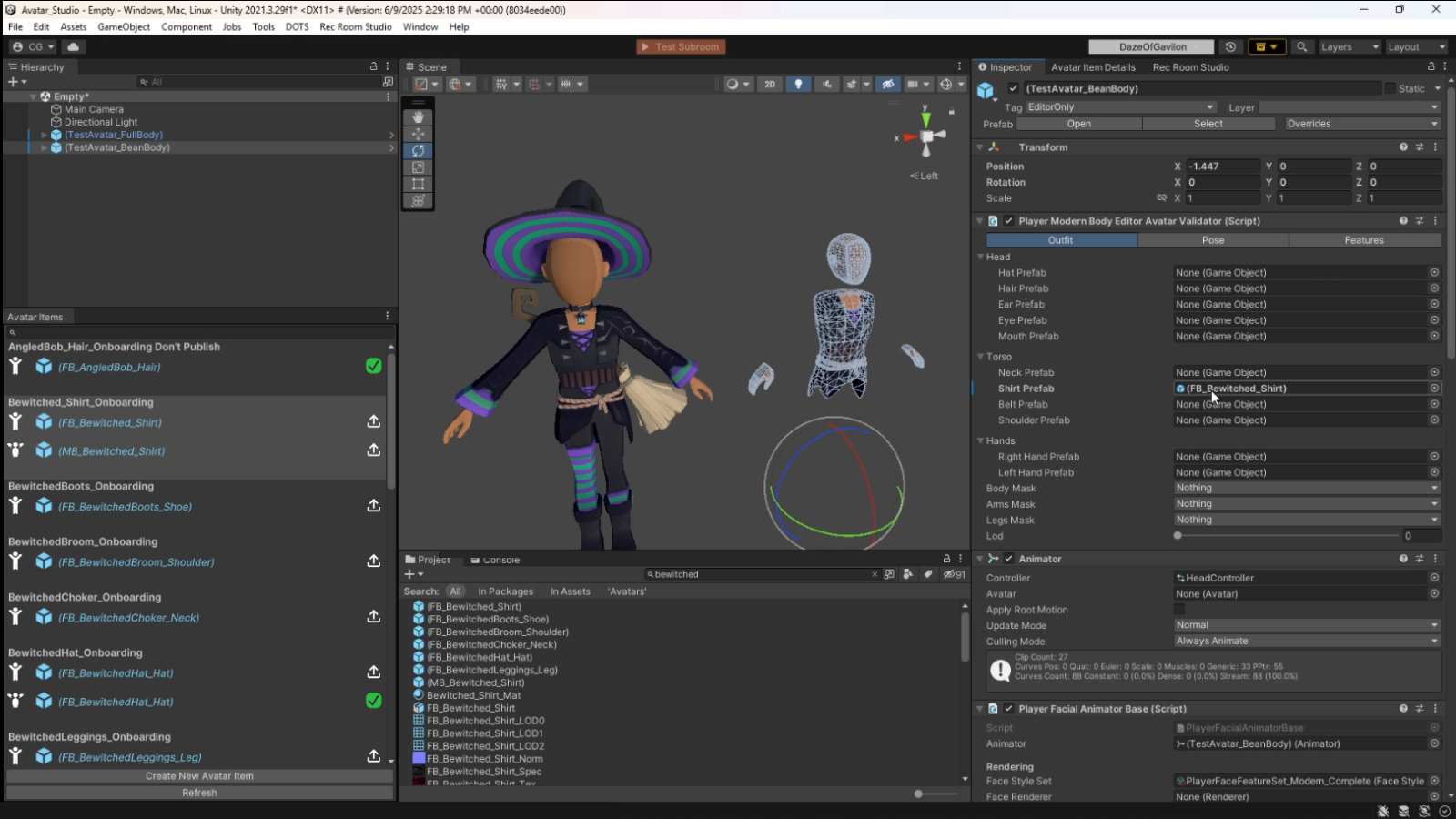Viewport: 1456px width, 819px height.
Task: Click the Position X value field
Action: 1223,167
